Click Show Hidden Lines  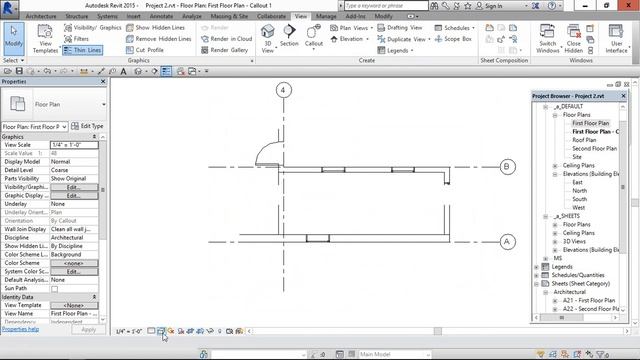[156, 27]
